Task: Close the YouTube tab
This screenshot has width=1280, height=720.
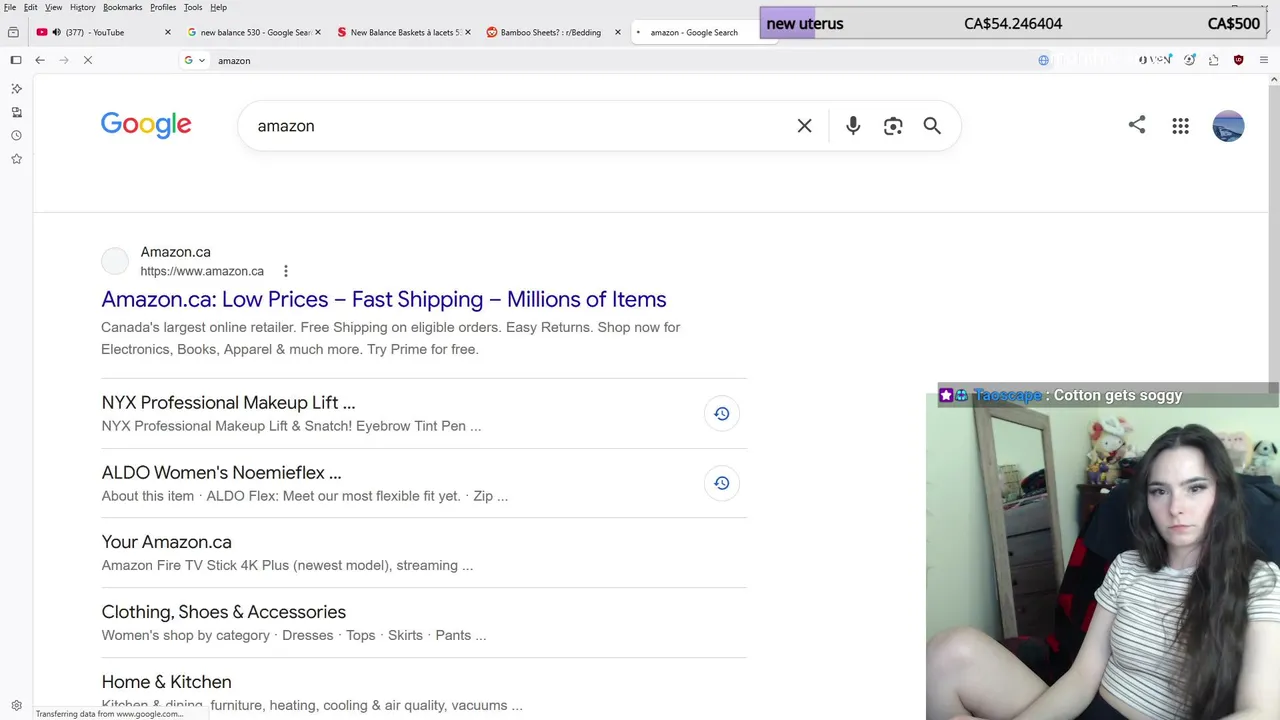Action: point(167,32)
